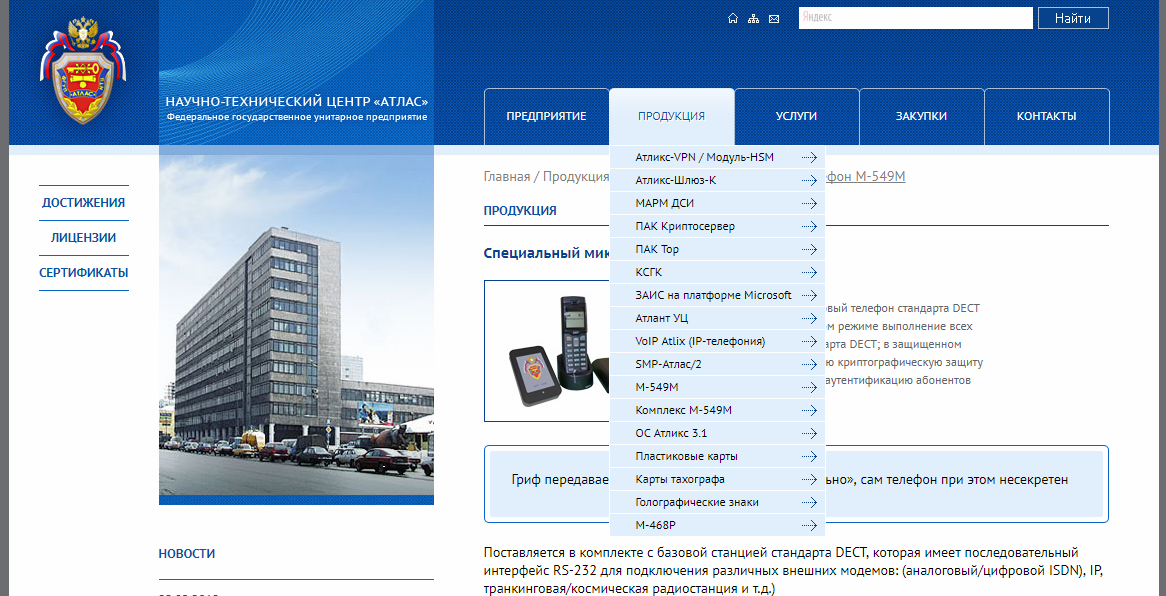The height and width of the screenshot is (596, 1166).
Task: Click the envelope mail icon
Action: click(774, 19)
